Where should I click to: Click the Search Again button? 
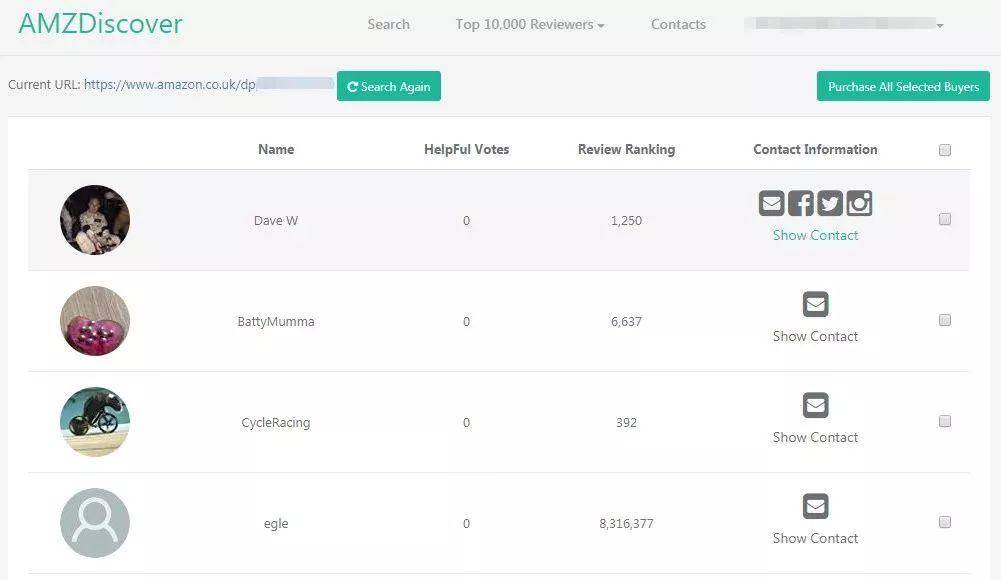[389, 86]
